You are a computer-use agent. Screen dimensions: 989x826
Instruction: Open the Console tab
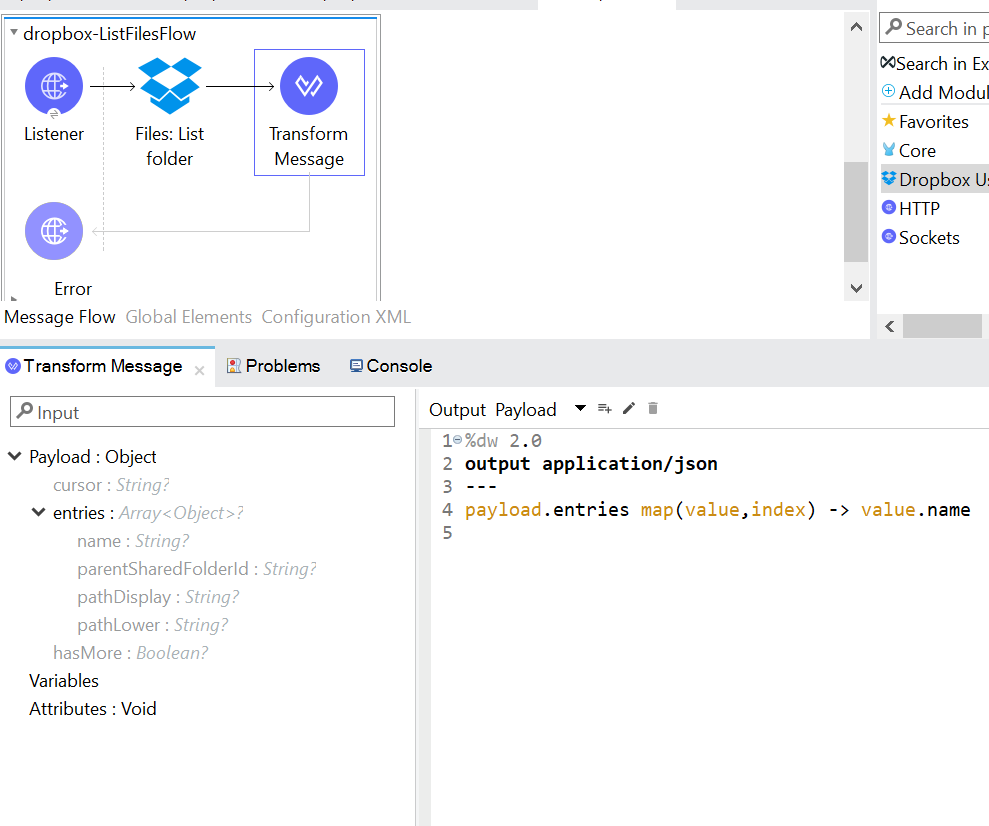tap(390, 366)
